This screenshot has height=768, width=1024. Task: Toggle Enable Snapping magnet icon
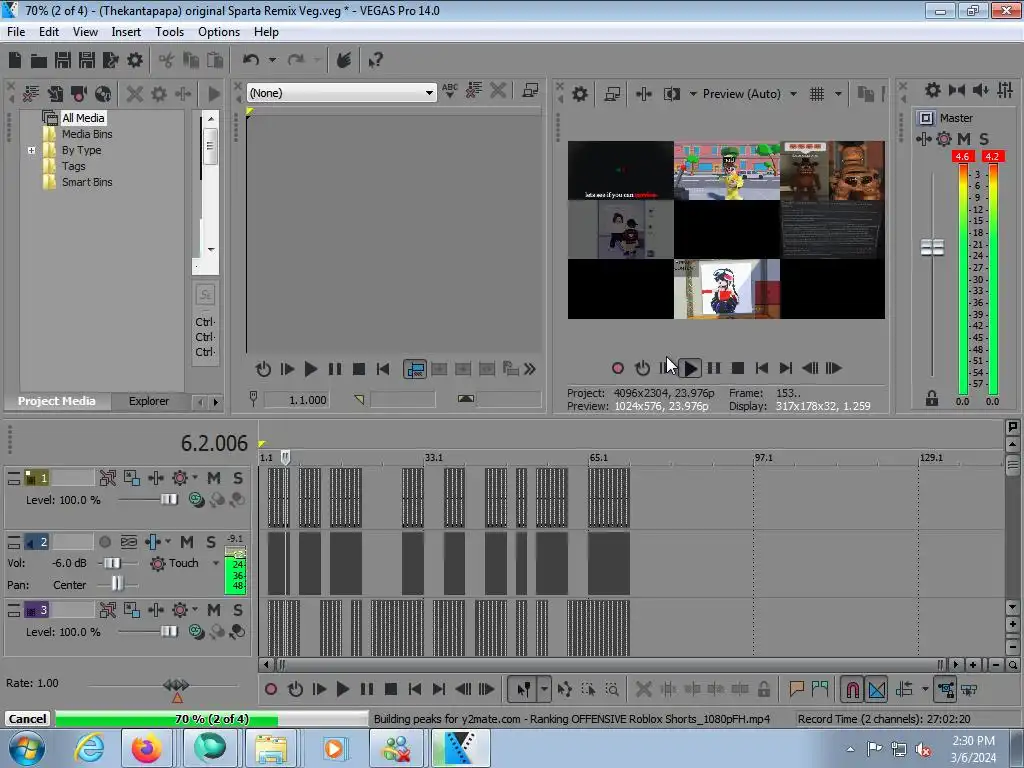tap(852, 689)
